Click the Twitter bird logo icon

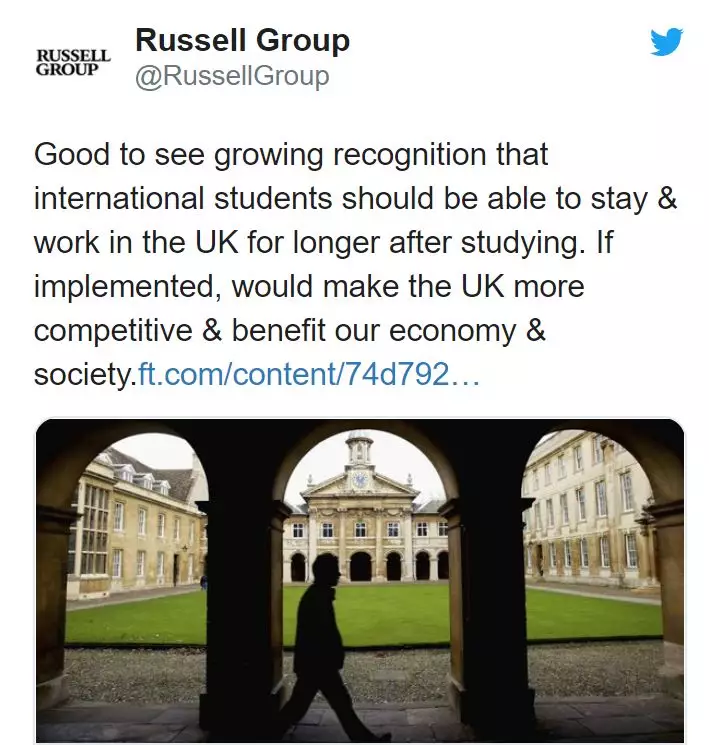pos(666,42)
